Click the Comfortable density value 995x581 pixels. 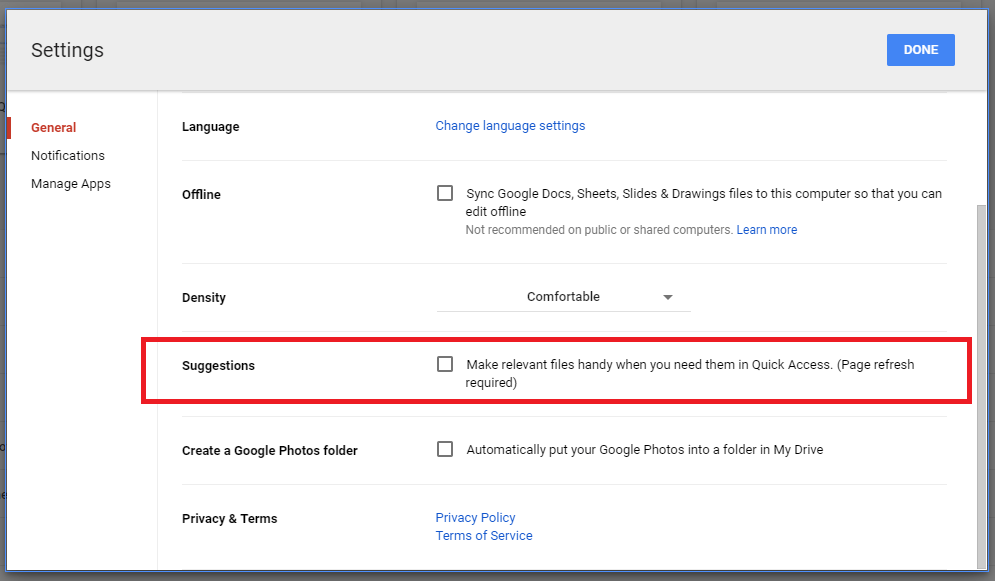[563, 296]
